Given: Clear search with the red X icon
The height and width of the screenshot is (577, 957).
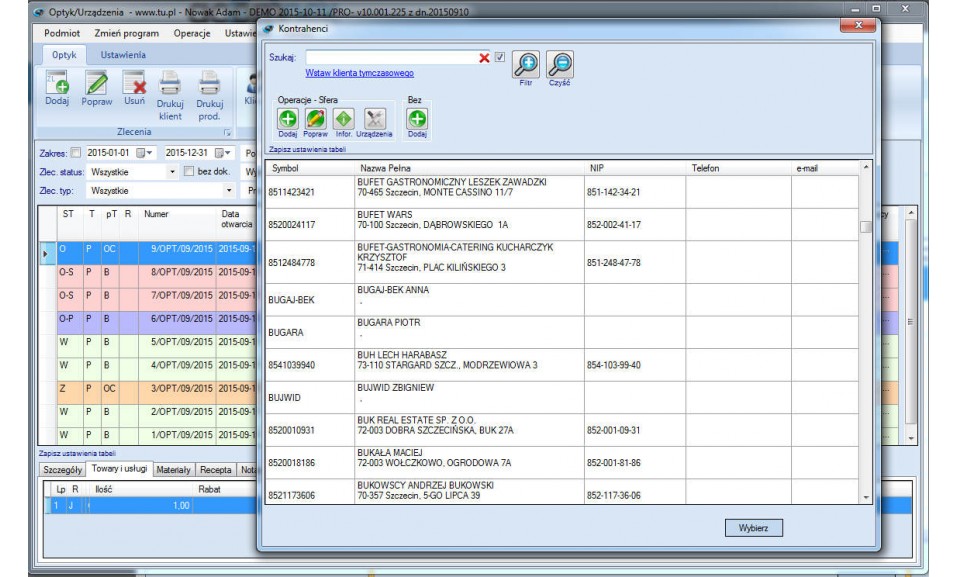Looking at the screenshot, I should [485, 58].
